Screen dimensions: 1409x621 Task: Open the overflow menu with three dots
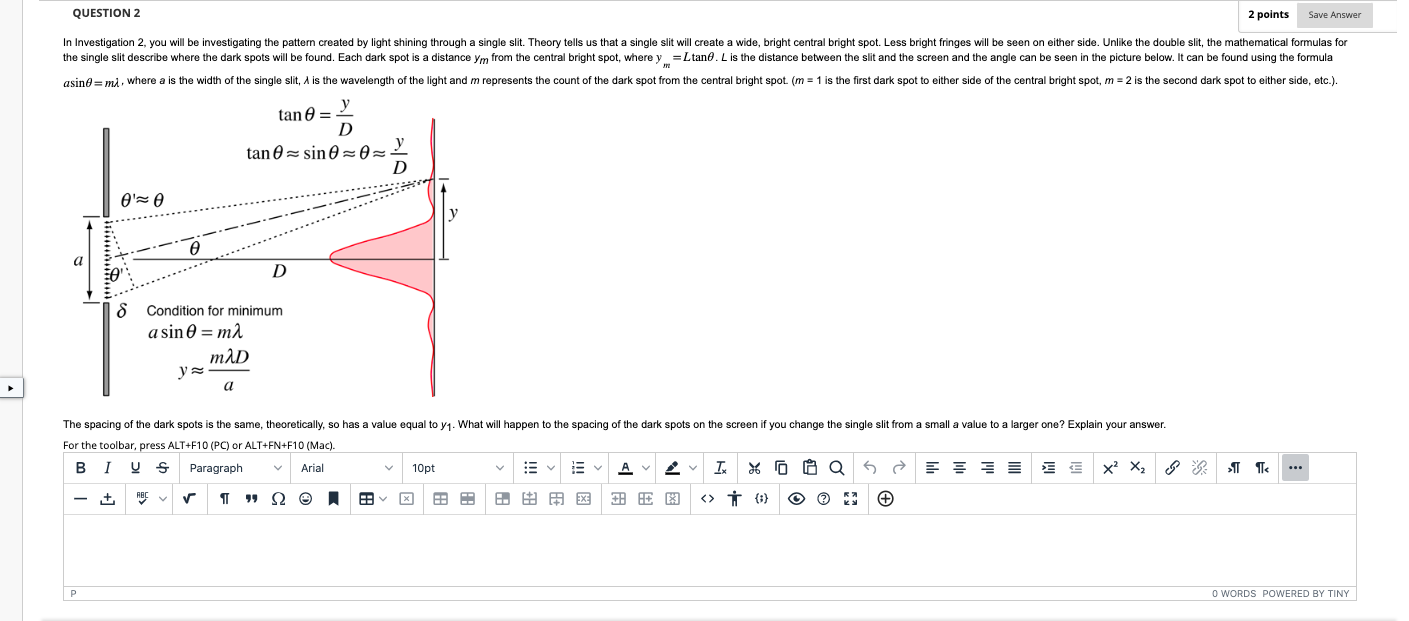point(1296,468)
